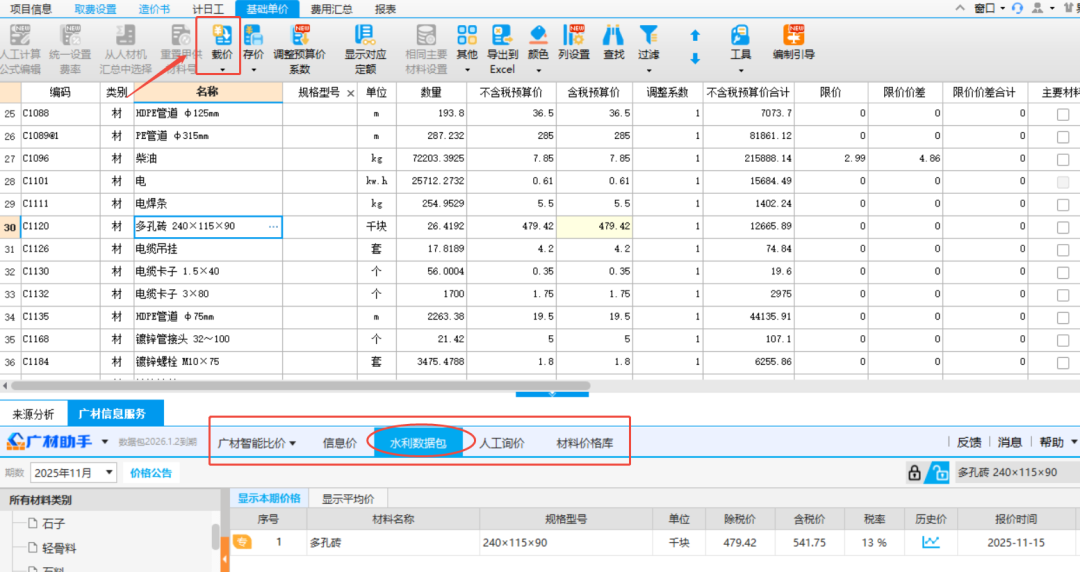Expand the 过滤 filter dropdown
The height and width of the screenshot is (572, 1080).
pos(649,70)
